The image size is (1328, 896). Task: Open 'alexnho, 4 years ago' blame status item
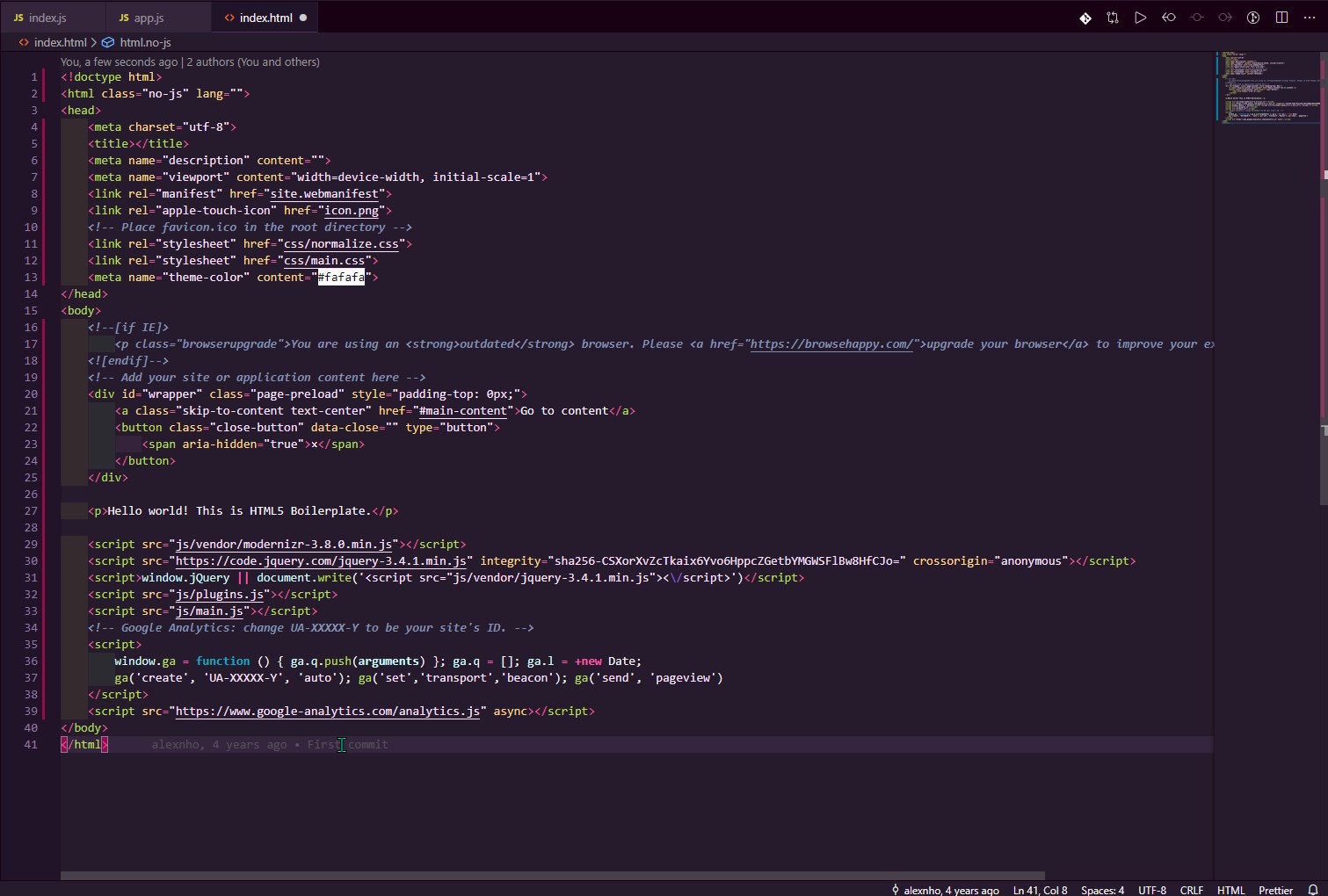click(x=945, y=890)
